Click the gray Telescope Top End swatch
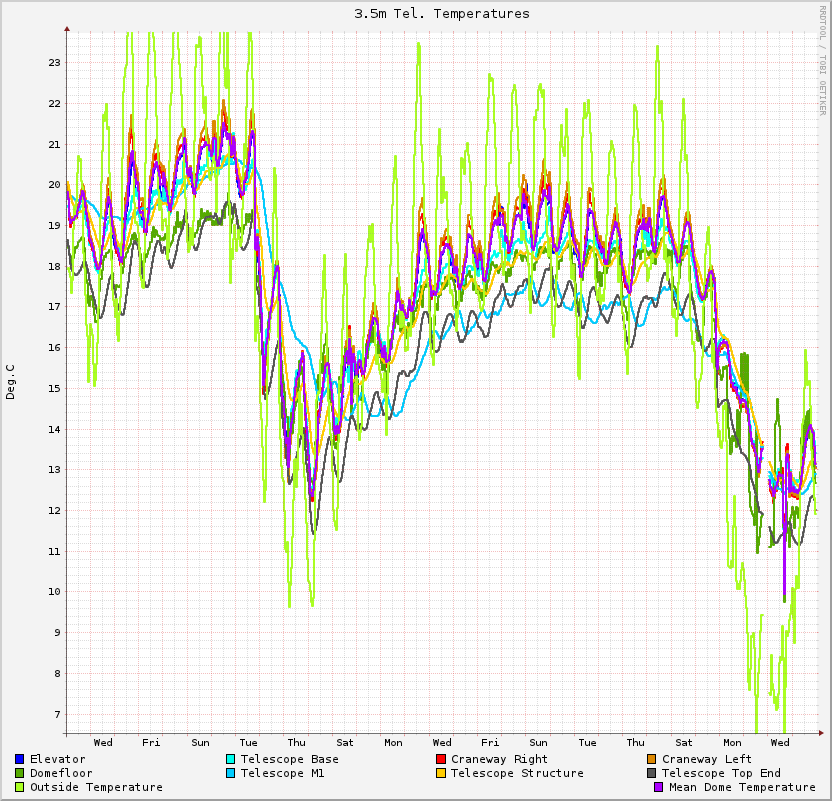This screenshot has height=801, width=832. point(652,773)
